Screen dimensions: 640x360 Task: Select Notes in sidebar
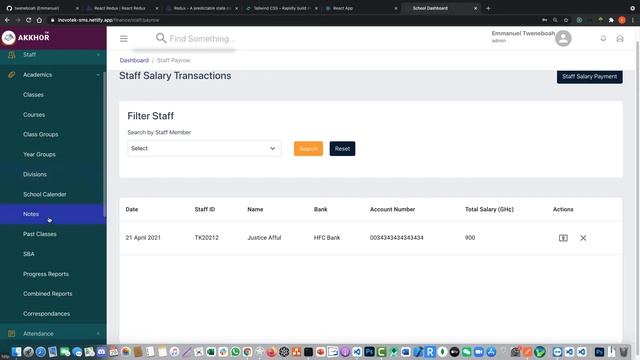coord(53,214)
